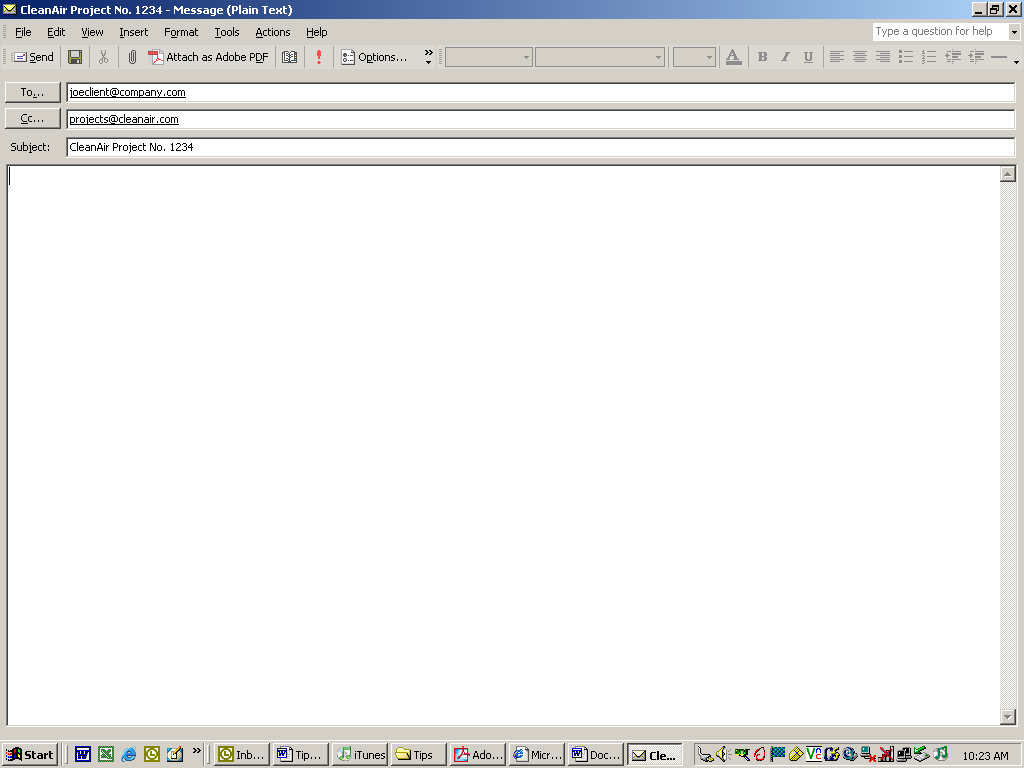The image size is (1024, 768).
Task: Click the system clock showing 10:23 AM
Action: click(x=985, y=756)
